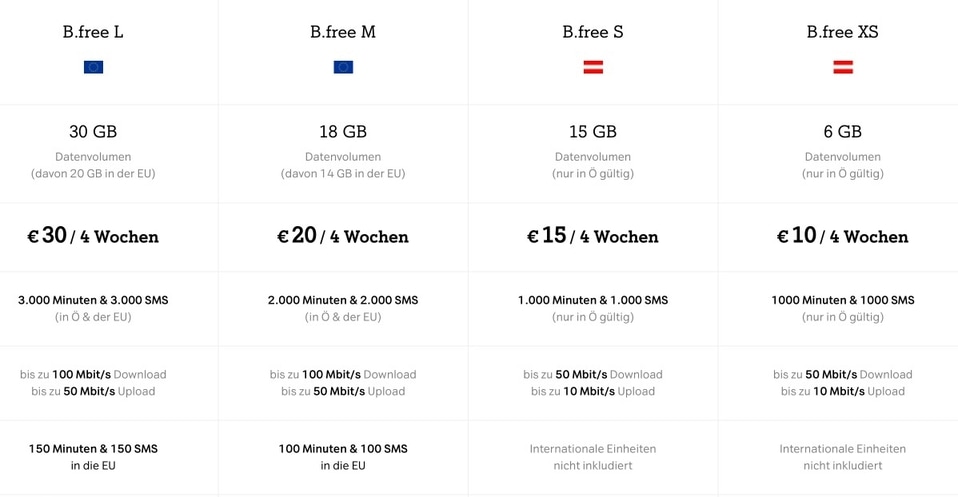Choose the €30 / 4 Wochen price
This screenshot has width=958, height=497.
[93, 236]
